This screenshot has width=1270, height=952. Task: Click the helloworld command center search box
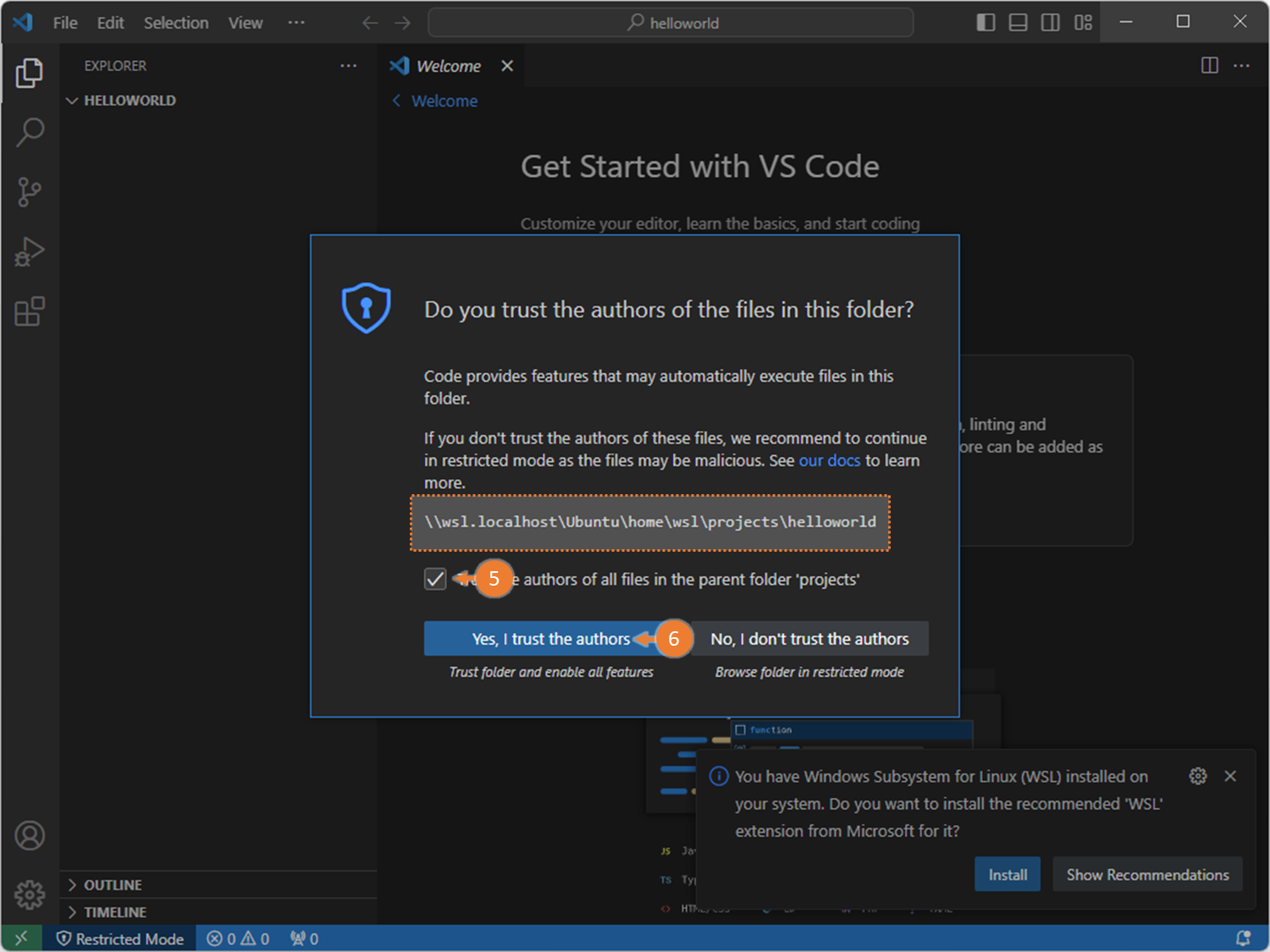(x=671, y=23)
